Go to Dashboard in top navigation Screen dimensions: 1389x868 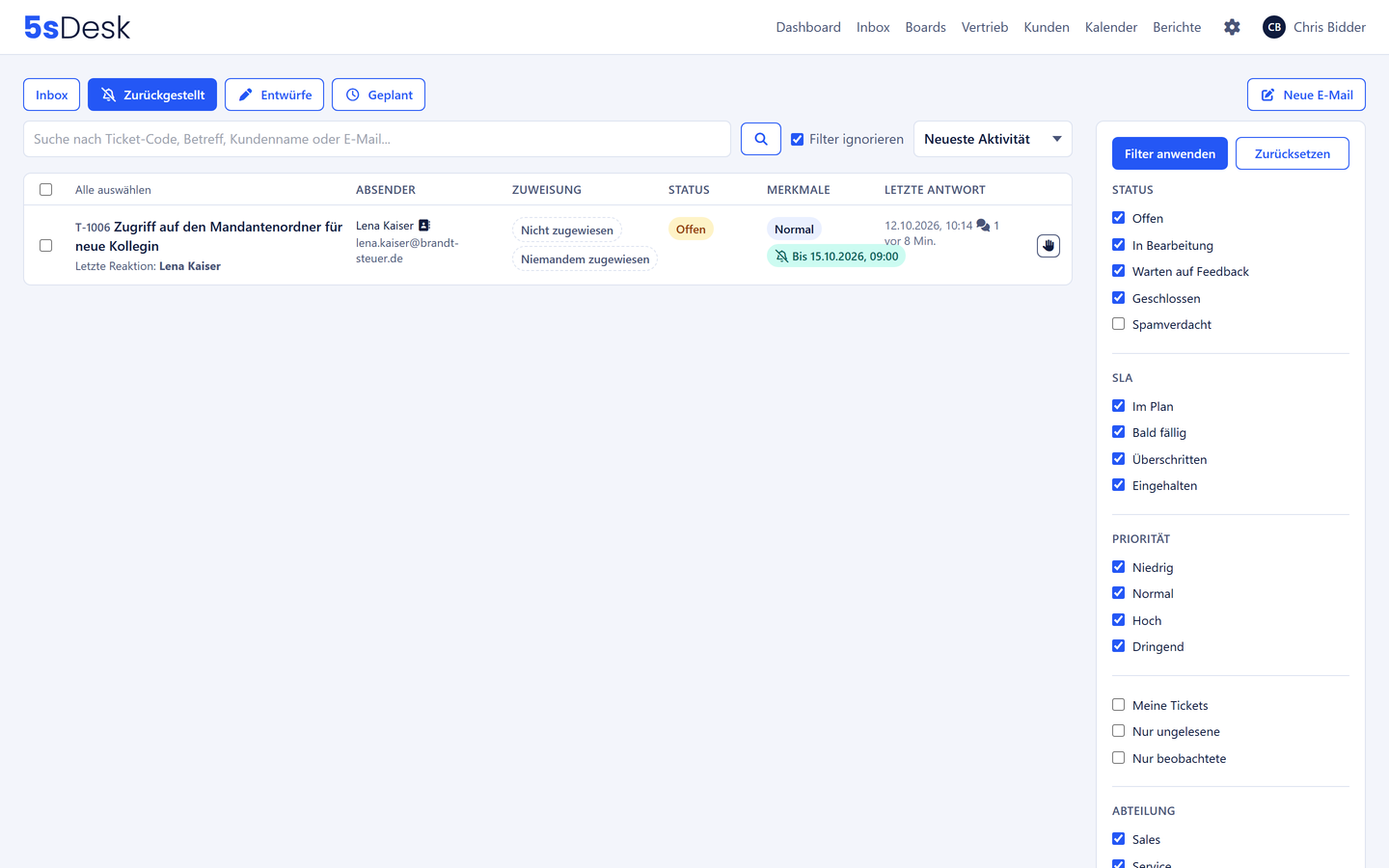point(808,27)
